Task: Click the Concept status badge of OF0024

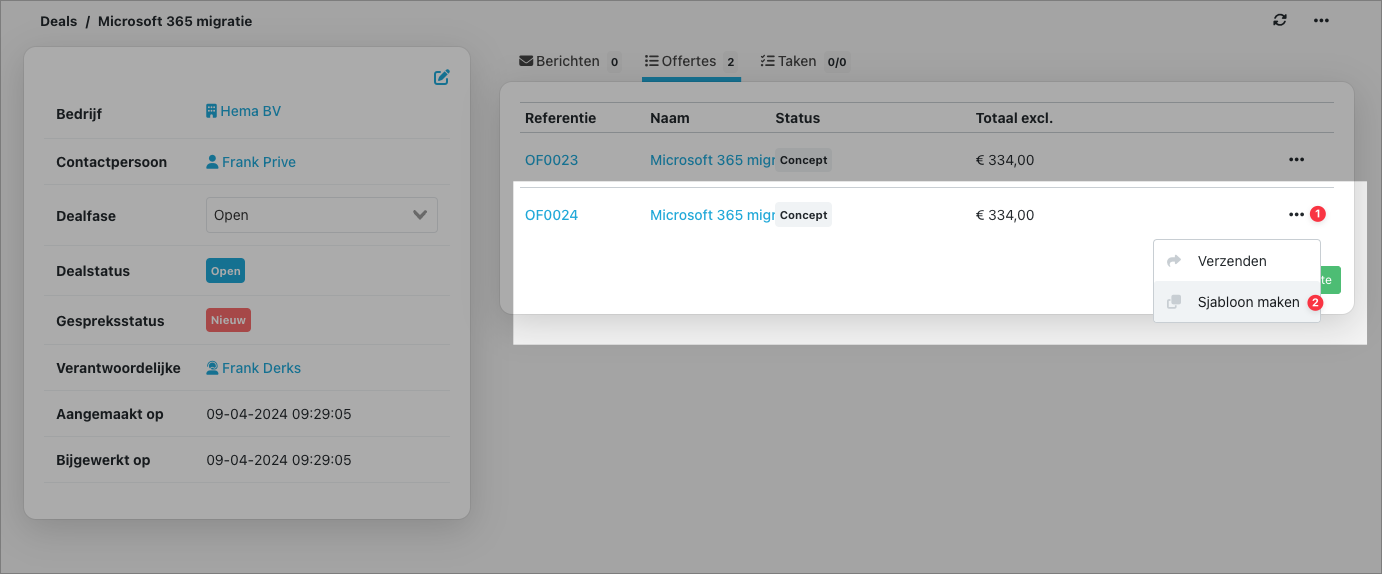Action: [803, 215]
